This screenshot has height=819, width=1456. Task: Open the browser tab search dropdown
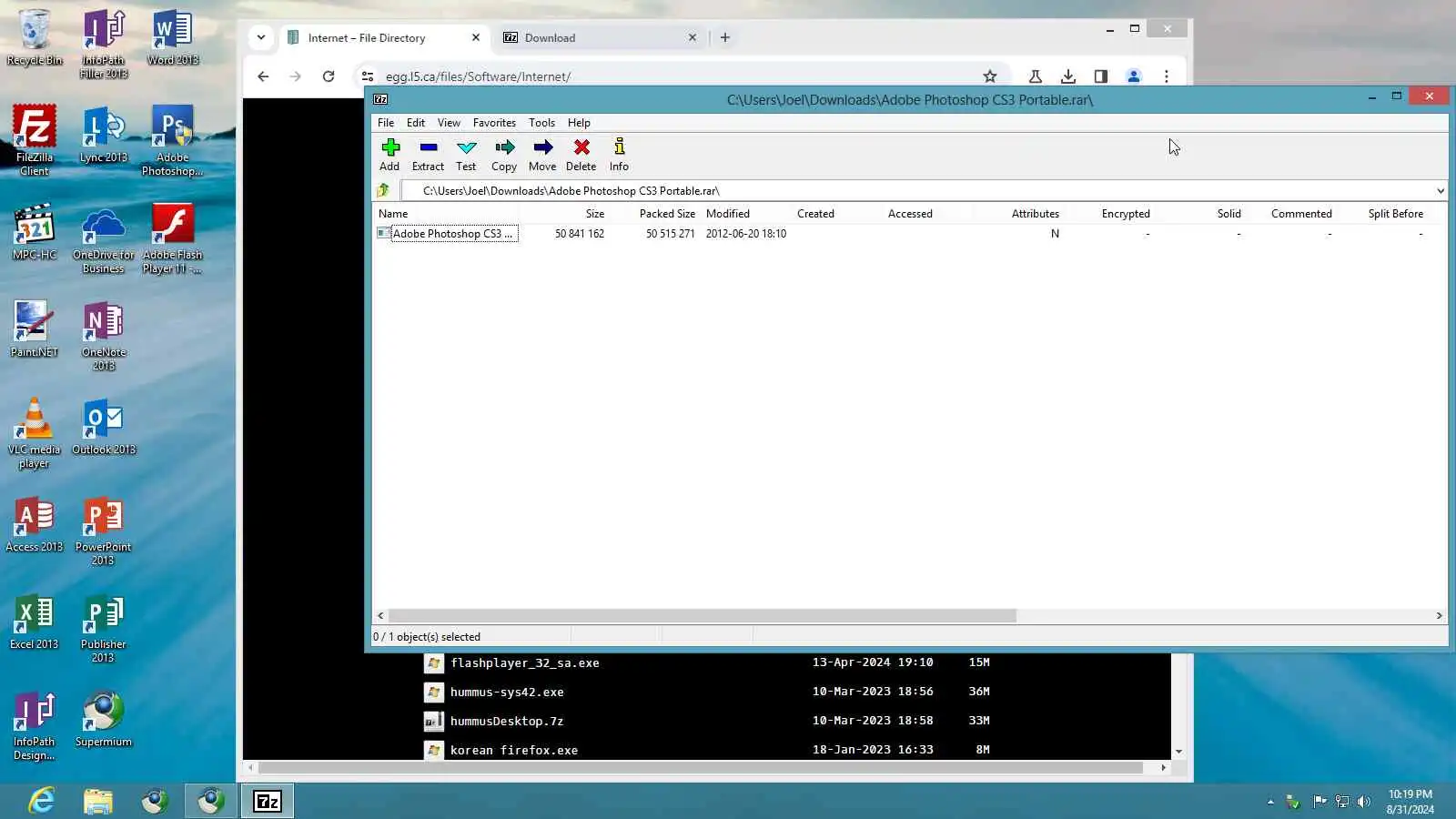(261, 37)
